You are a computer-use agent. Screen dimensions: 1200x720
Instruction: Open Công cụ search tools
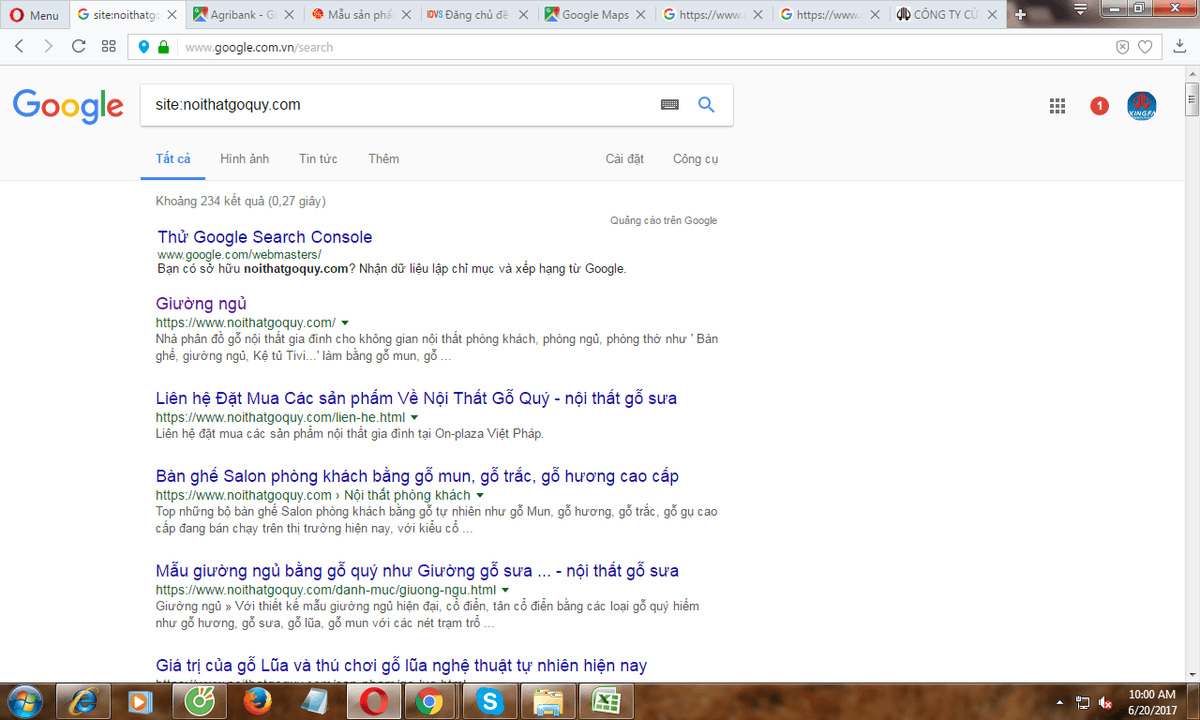pyautogui.click(x=696, y=159)
